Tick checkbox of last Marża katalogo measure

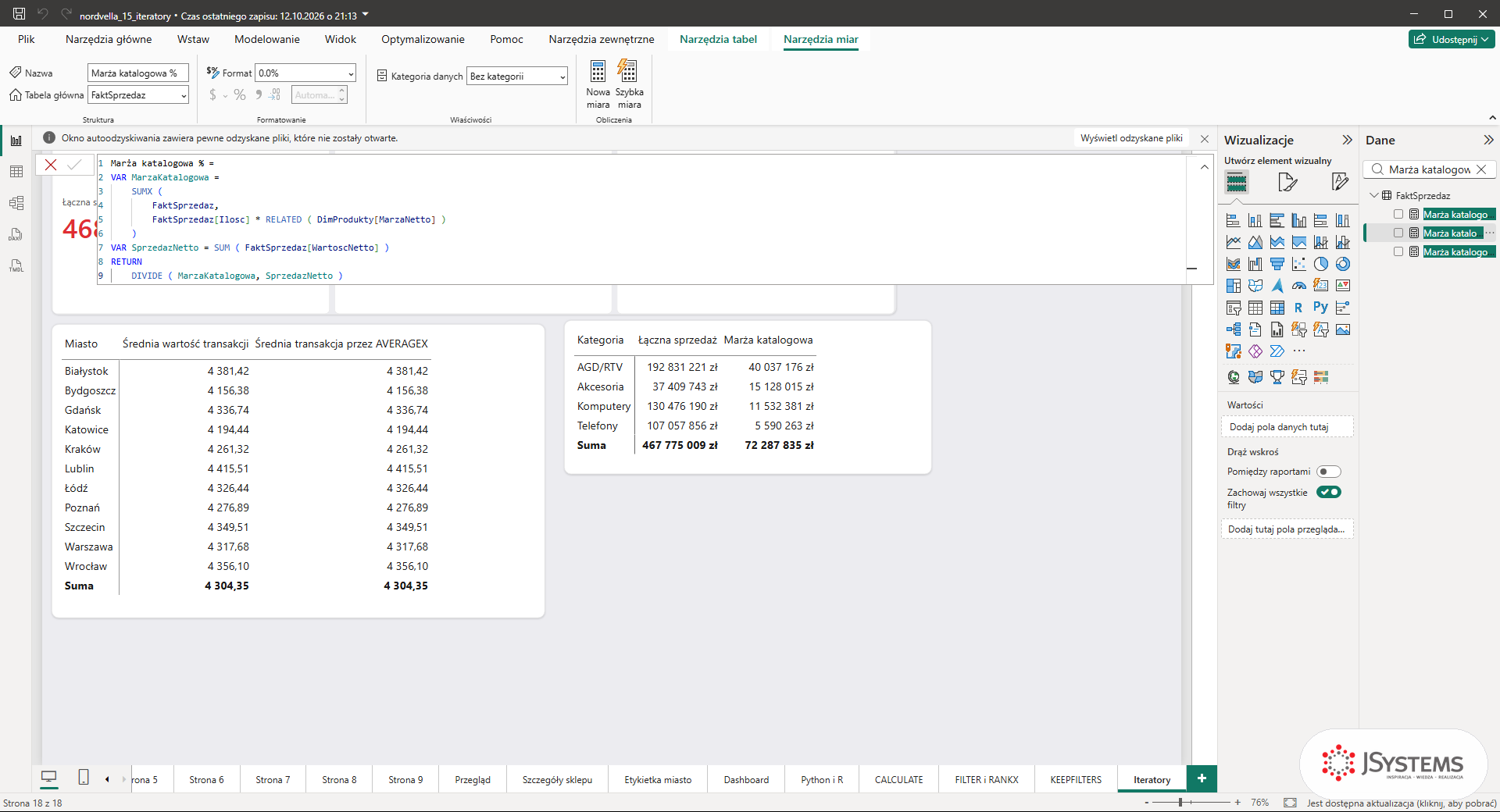coord(1398,251)
